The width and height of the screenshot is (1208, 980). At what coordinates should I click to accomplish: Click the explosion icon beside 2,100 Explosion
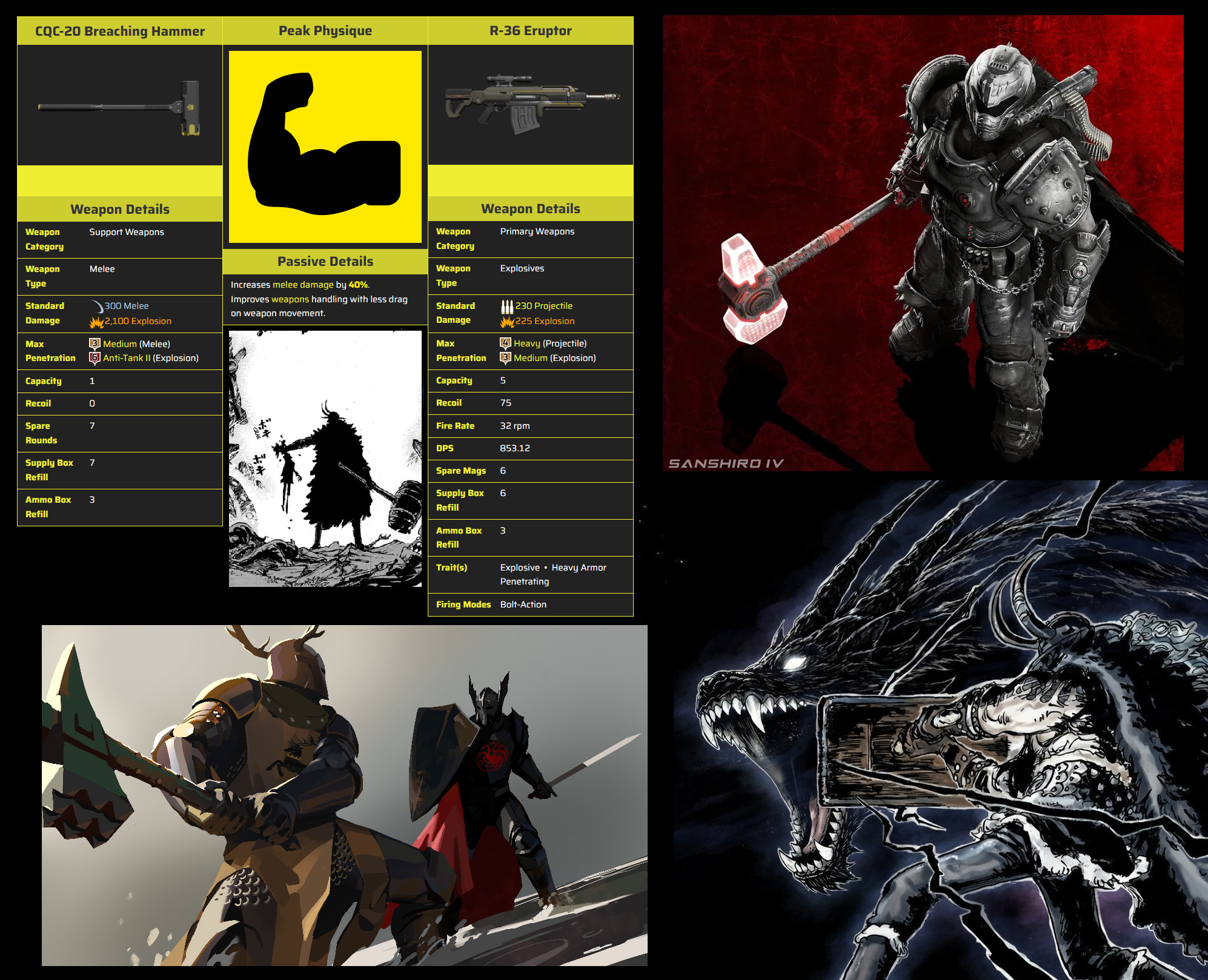click(x=96, y=321)
